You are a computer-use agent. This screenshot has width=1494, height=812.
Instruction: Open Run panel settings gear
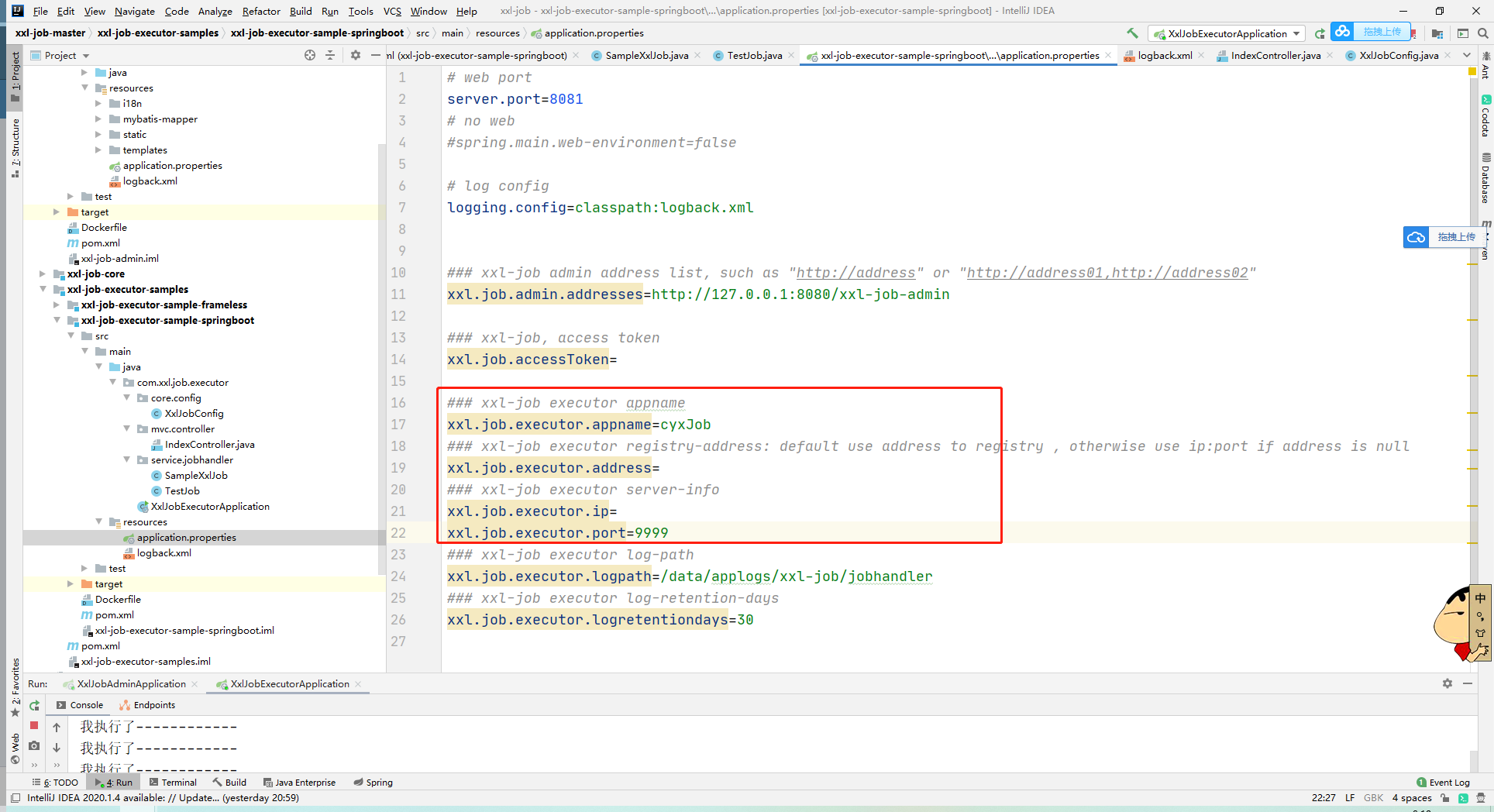tap(1447, 683)
